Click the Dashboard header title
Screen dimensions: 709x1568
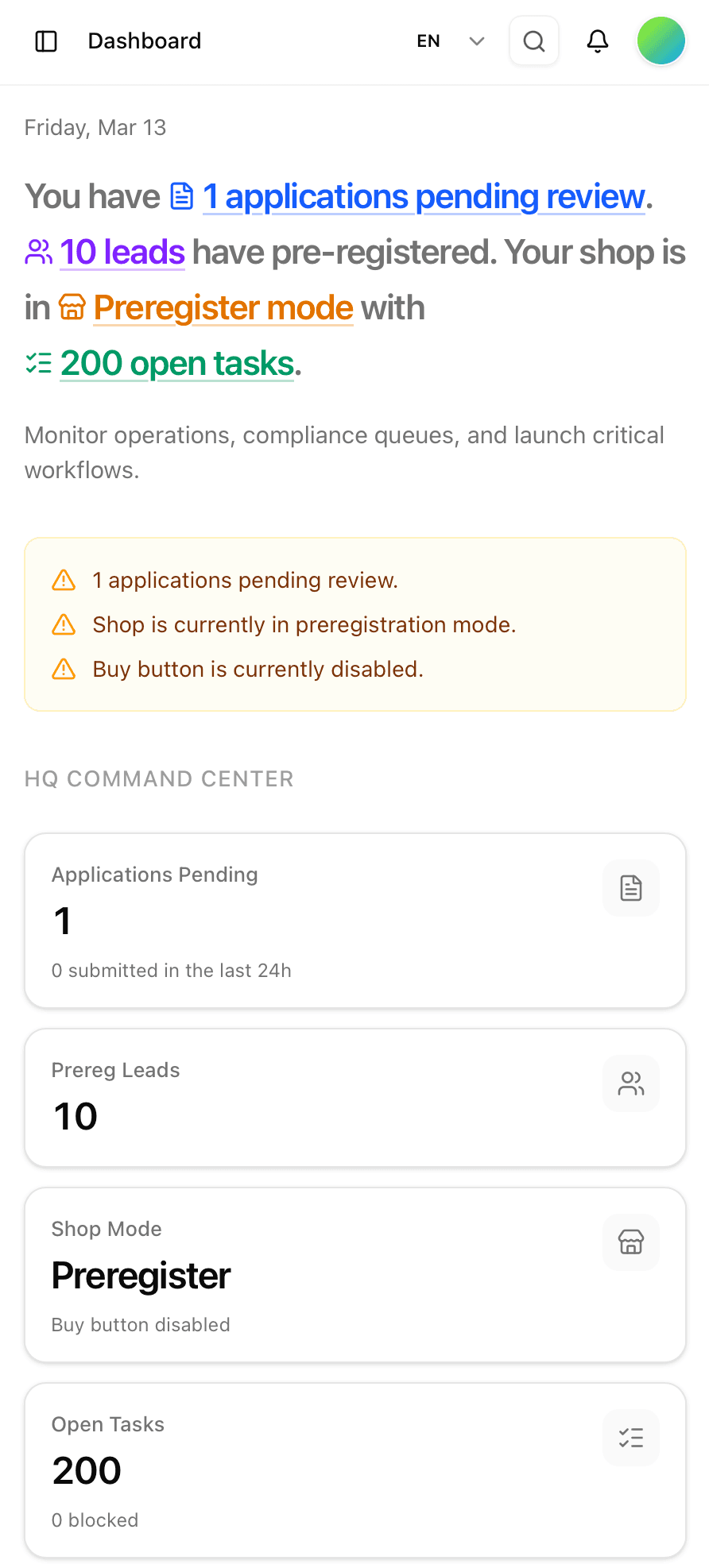point(145,41)
